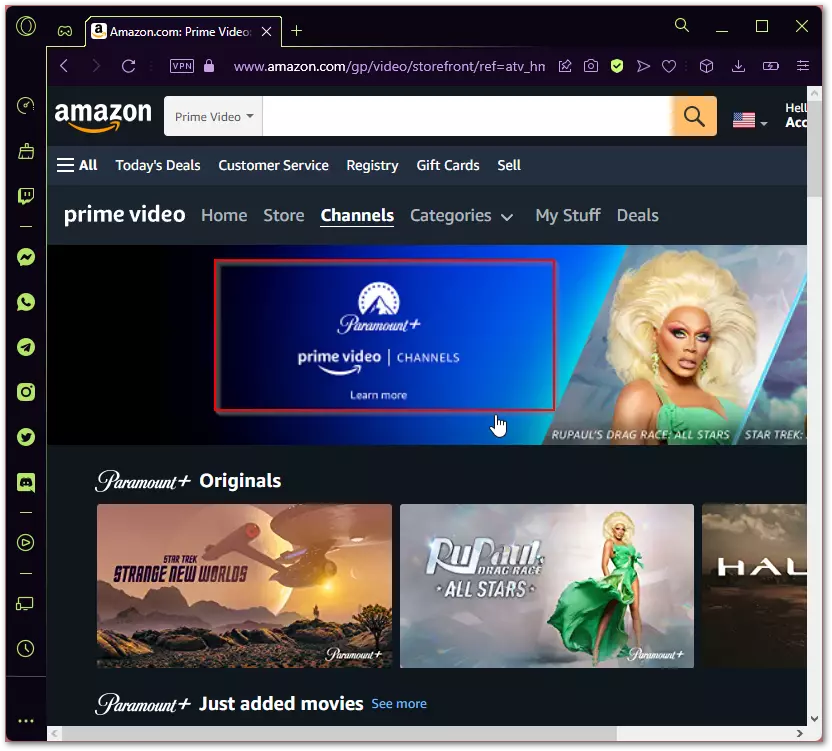Open the Sell link
832x751 pixels.
coord(509,165)
